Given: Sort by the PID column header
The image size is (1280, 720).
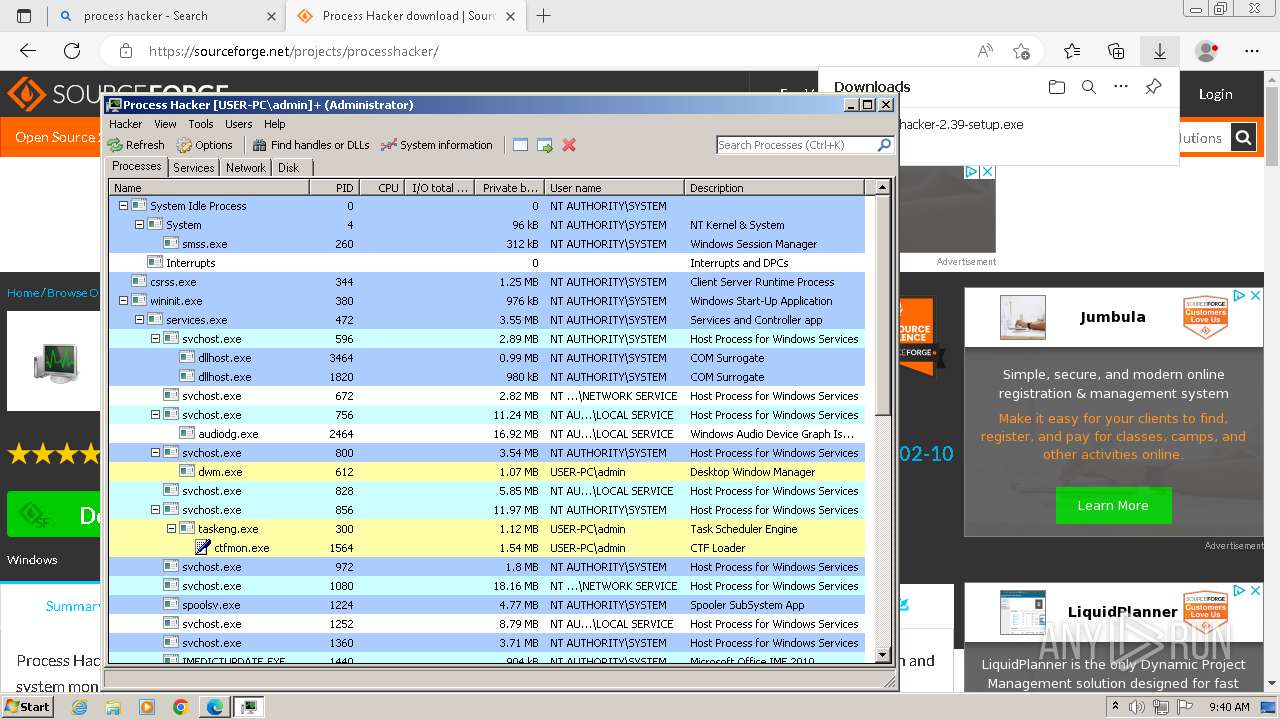Looking at the screenshot, I should click(x=333, y=187).
